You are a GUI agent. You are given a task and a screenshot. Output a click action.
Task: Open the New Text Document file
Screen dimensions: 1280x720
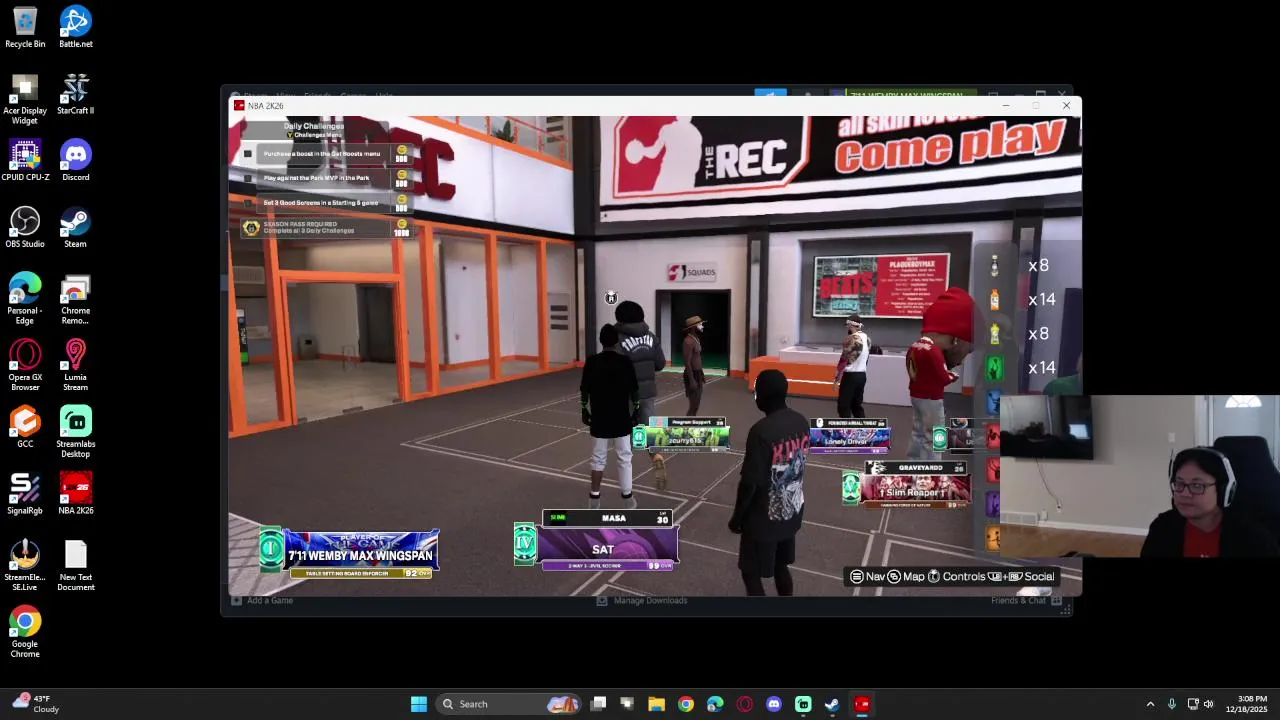pos(76,566)
